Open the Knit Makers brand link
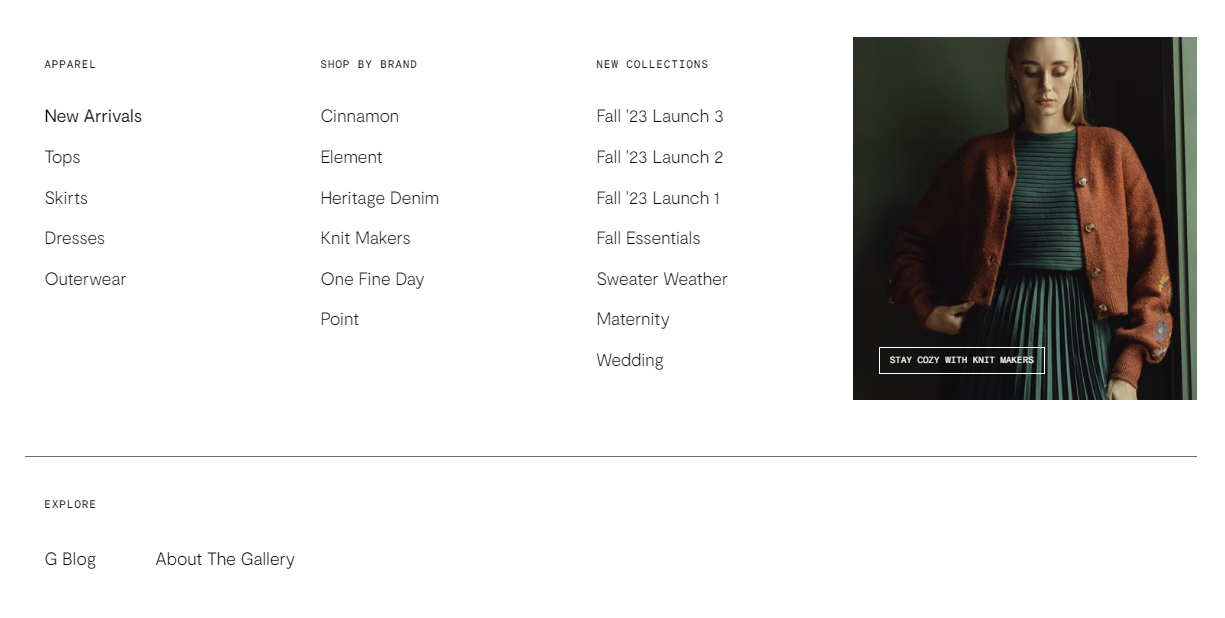Viewport: 1225px width, 618px height. click(x=365, y=238)
